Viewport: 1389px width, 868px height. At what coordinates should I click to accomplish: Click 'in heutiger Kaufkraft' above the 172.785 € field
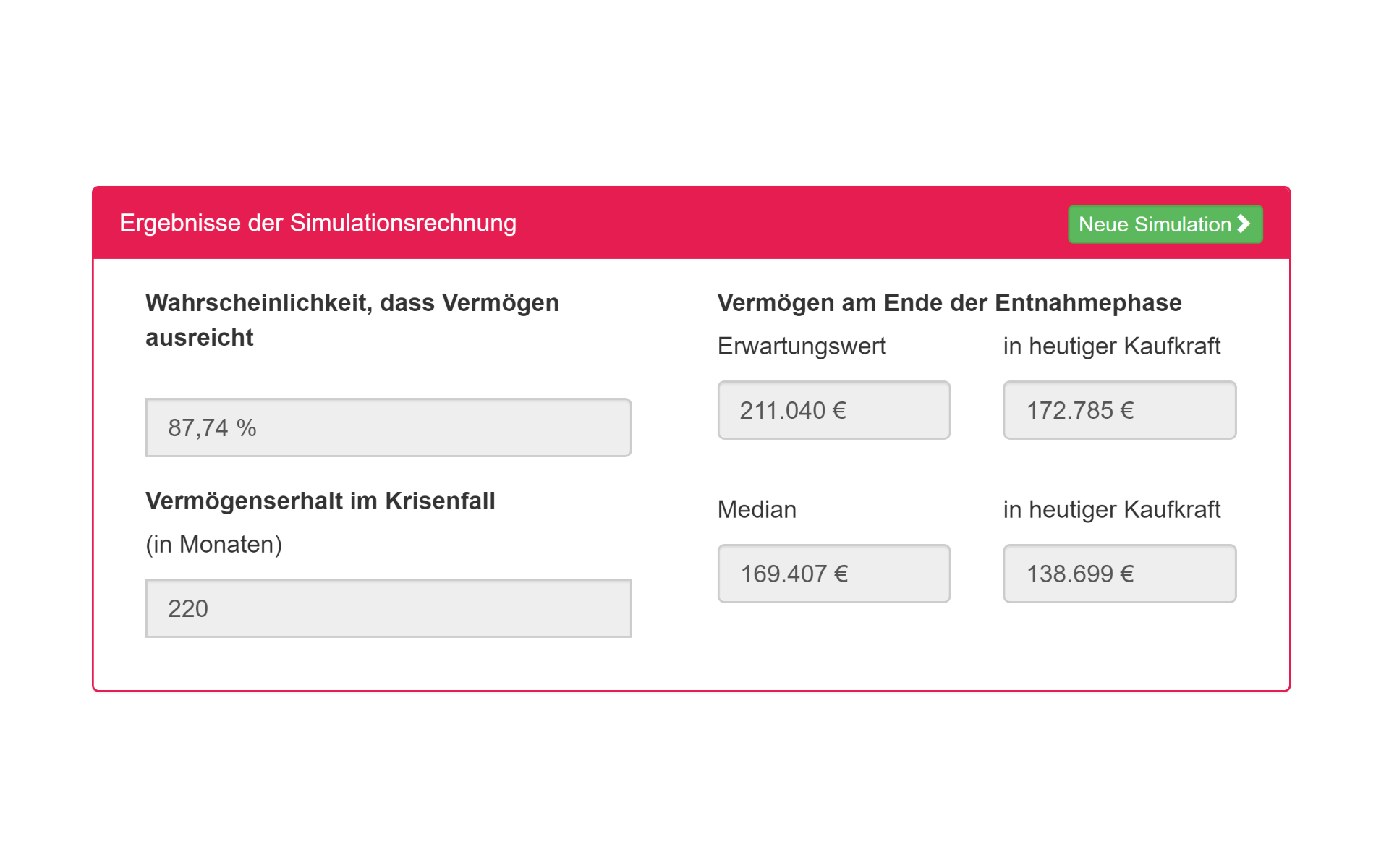click(x=1112, y=346)
